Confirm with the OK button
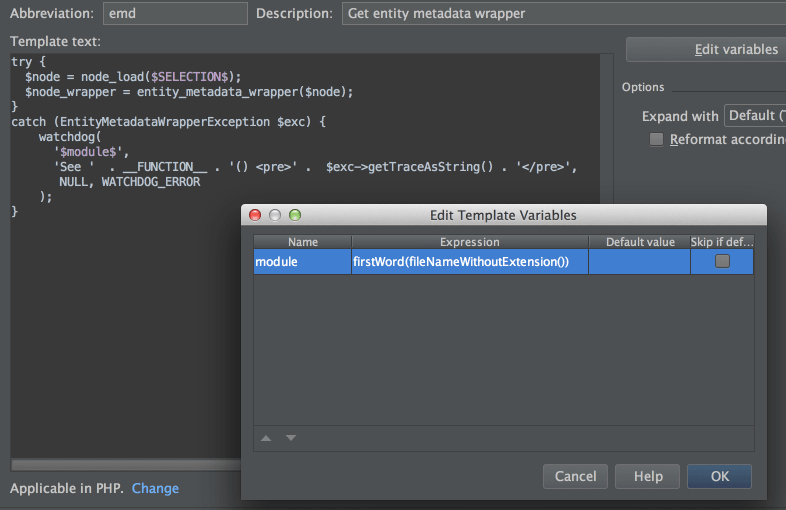The height and width of the screenshot is (510, 786). pyautogui.click(x=719, y=476)
